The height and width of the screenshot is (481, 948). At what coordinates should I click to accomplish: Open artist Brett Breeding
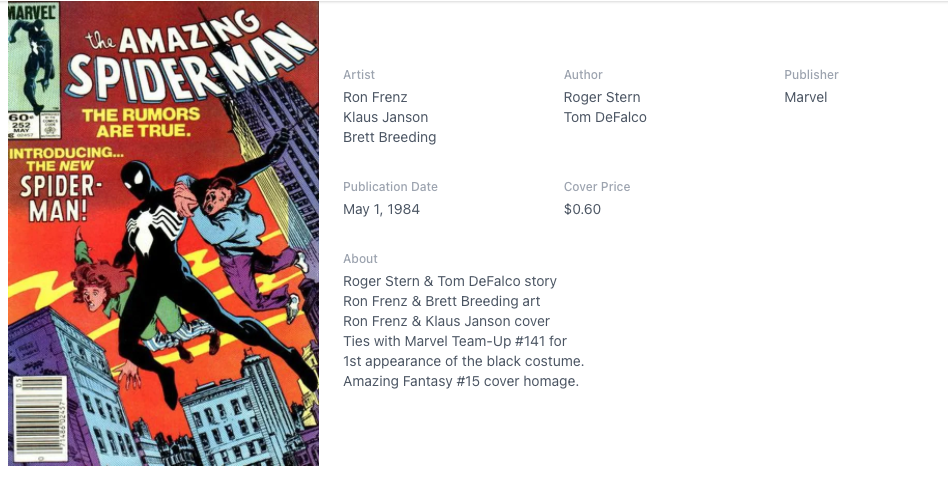click(x=389, y=137)
